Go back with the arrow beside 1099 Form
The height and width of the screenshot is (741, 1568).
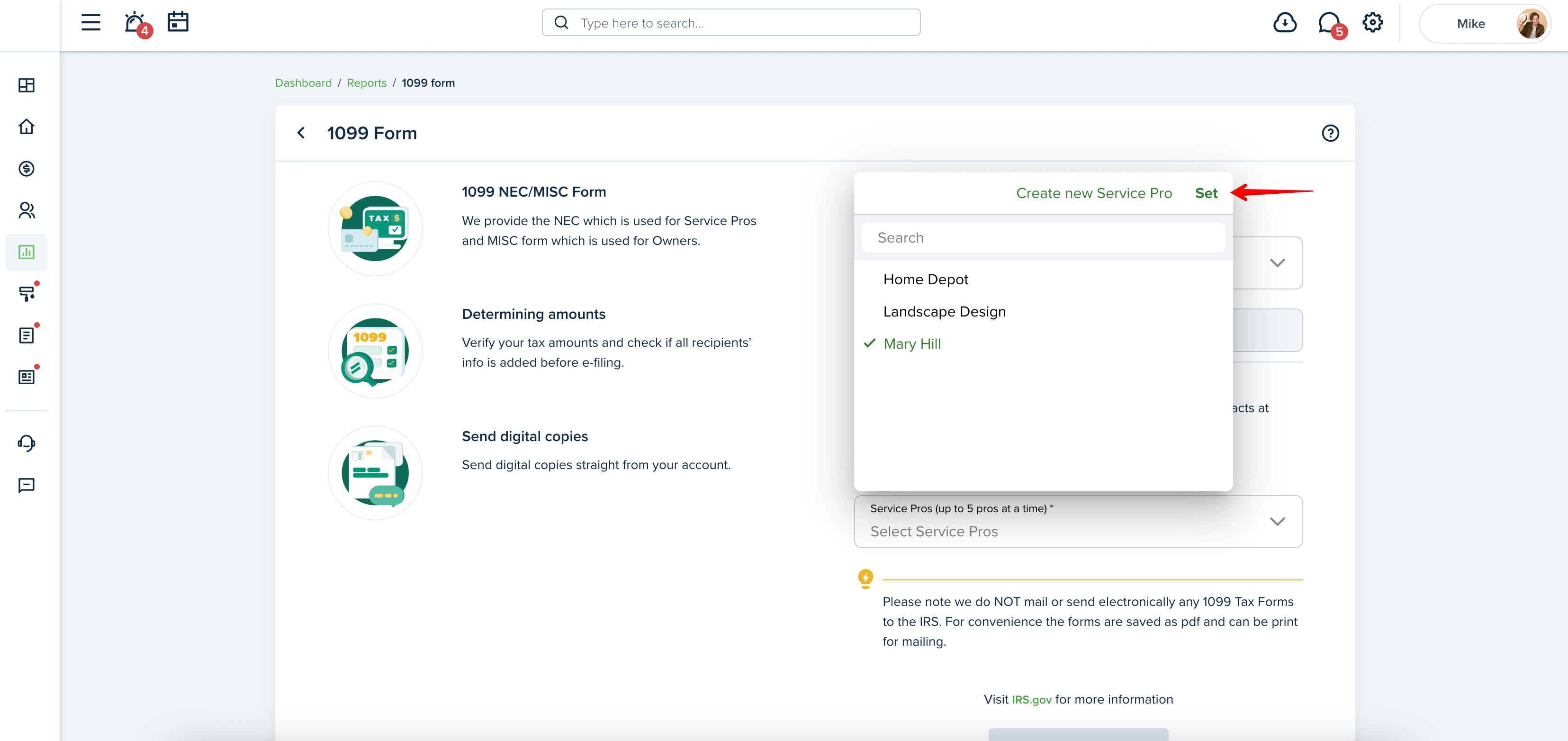pyautogui.click(x=301, y=133)
